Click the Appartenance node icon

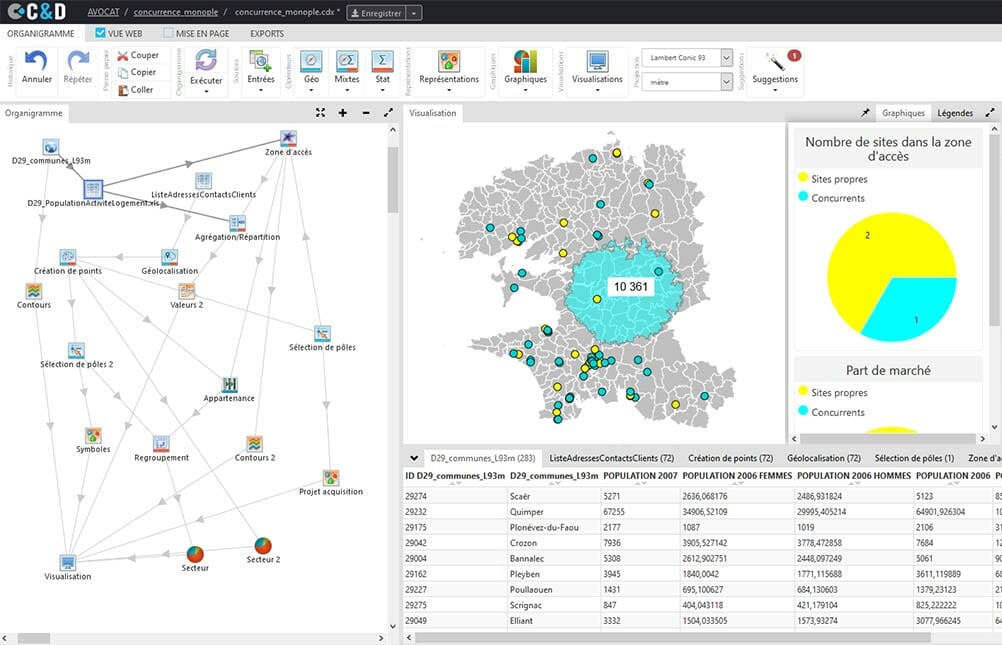229,384
